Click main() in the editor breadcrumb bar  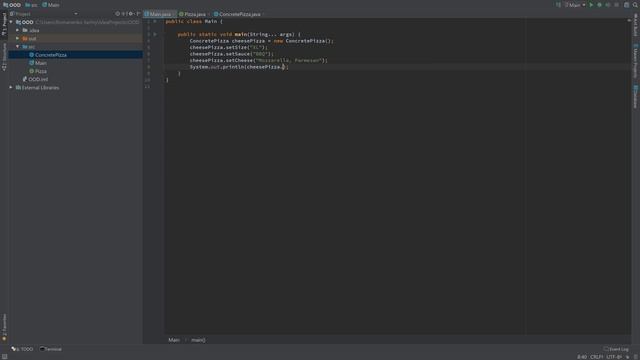[x=198, y=340]
